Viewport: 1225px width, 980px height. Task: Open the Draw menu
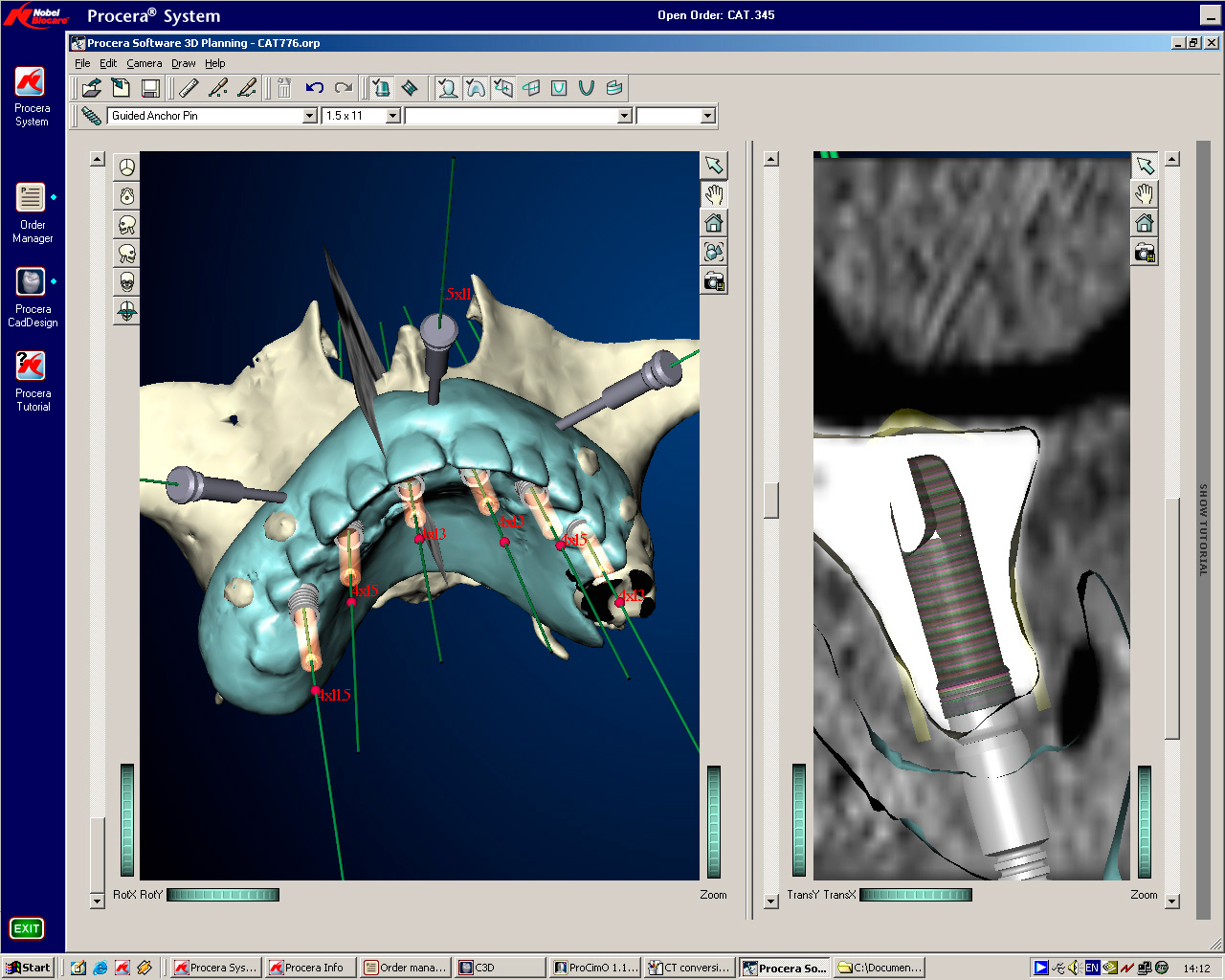pyautogui.click(x=183, y=63)
